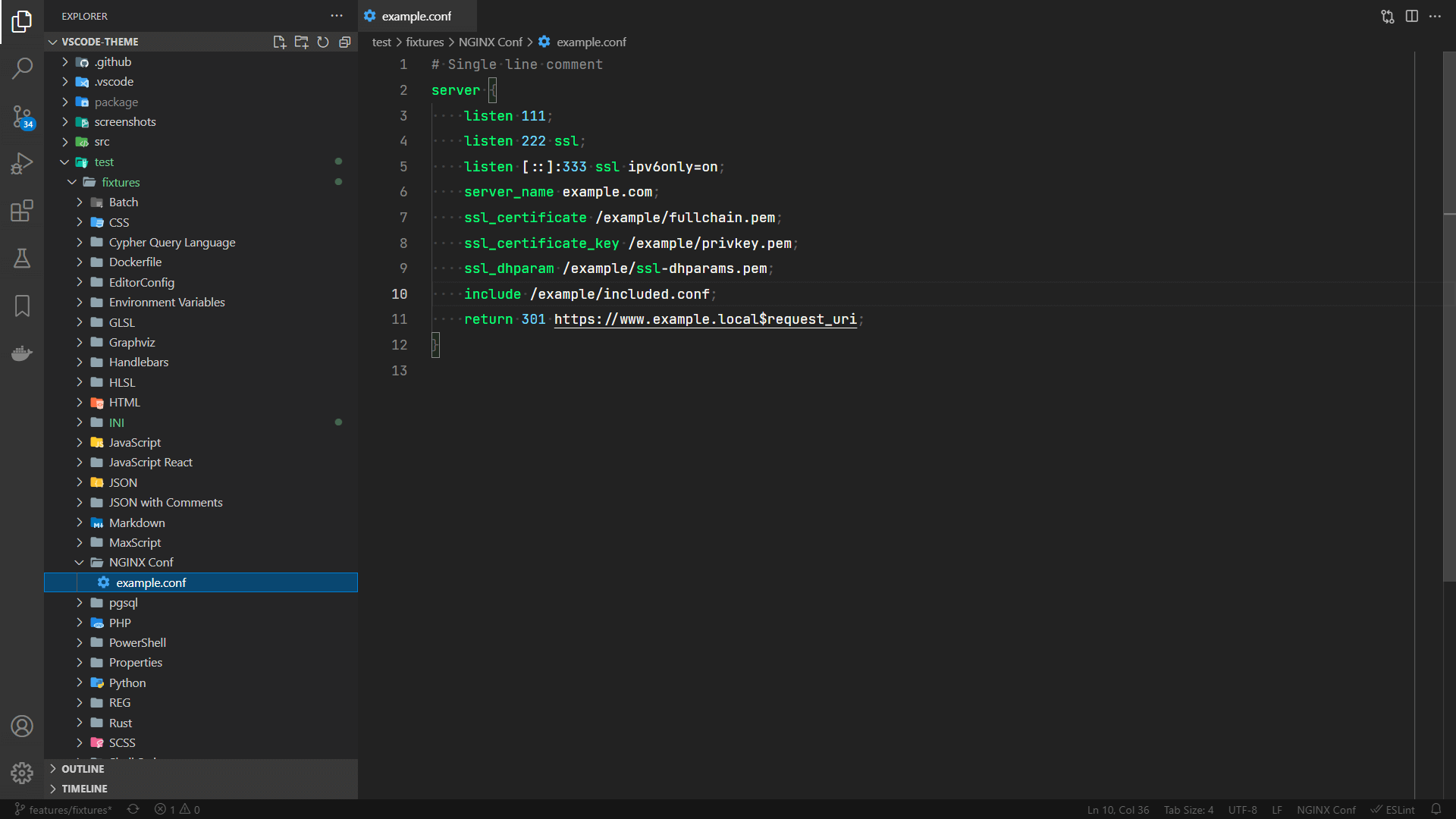The image size is (1456, 819).
Task: Open the Extensions view
Action: (x=22, y=211)
